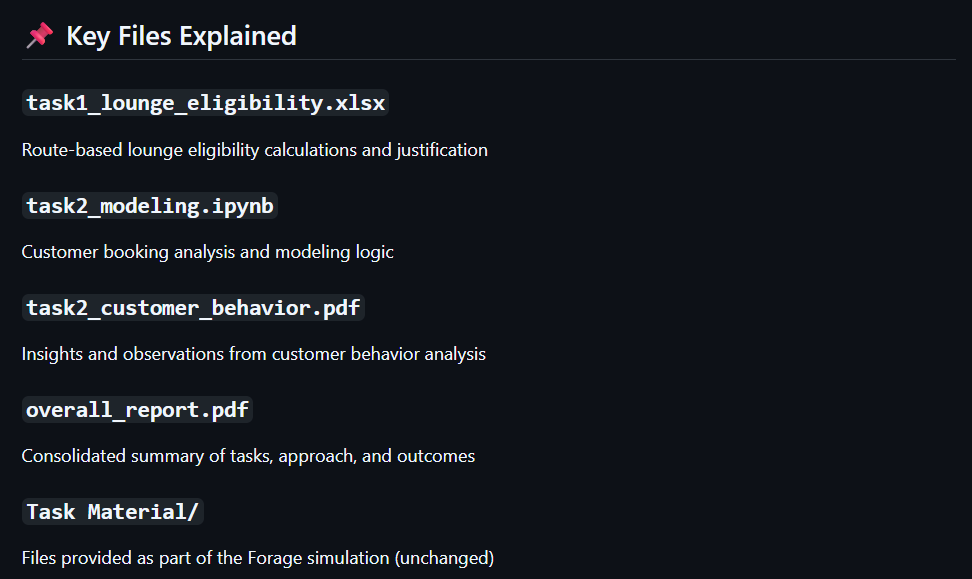Click the consolidated summary description line
Image resolution: width=972 pixels, height=579 pixels.
tap(248, 456)
